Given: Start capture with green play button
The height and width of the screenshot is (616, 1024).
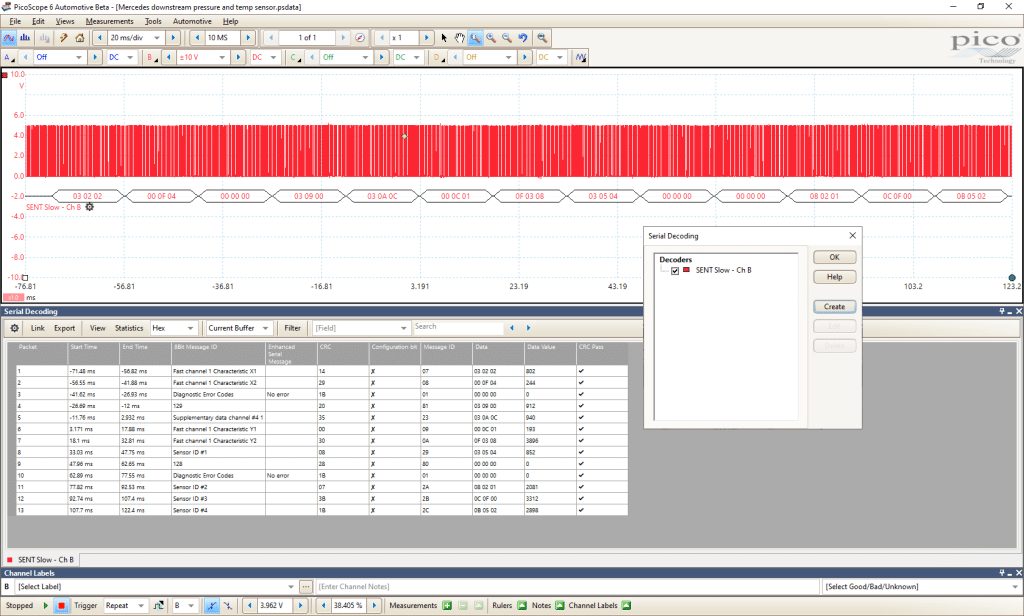Looking at the screenshot, I should click(x=46, y=606).
